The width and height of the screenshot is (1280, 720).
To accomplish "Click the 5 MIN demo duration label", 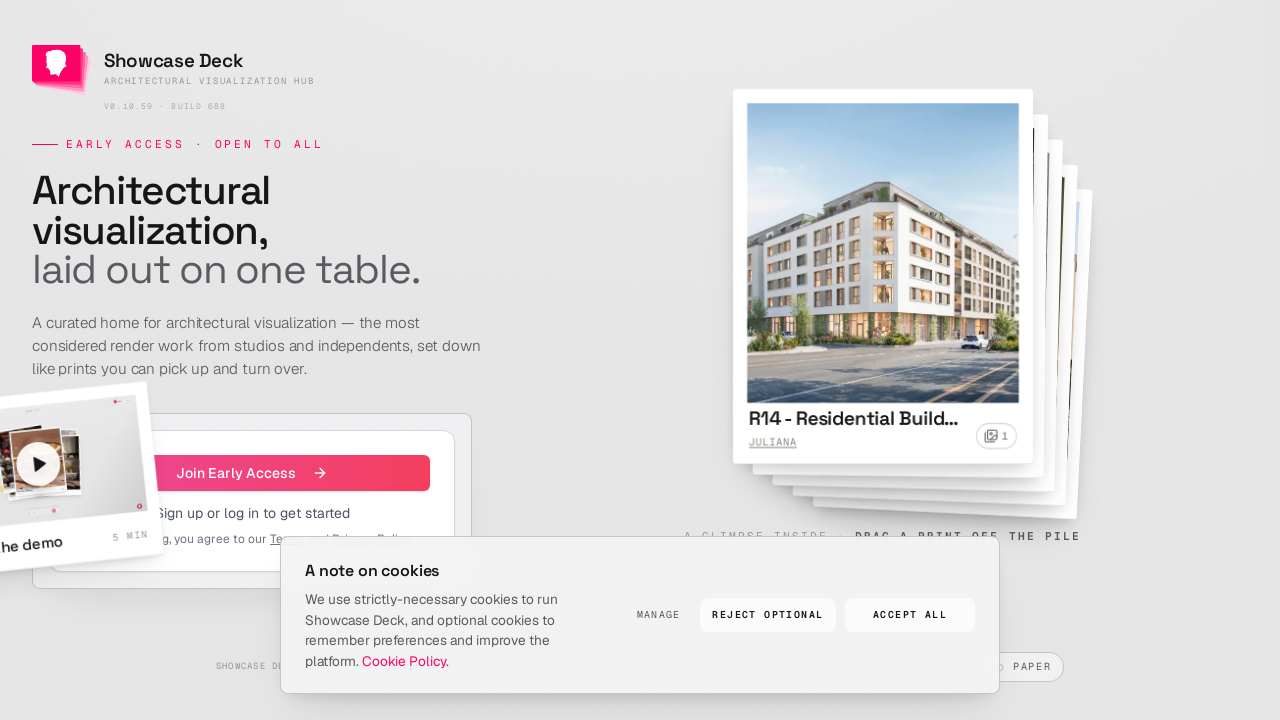I will tap(130, 536).
